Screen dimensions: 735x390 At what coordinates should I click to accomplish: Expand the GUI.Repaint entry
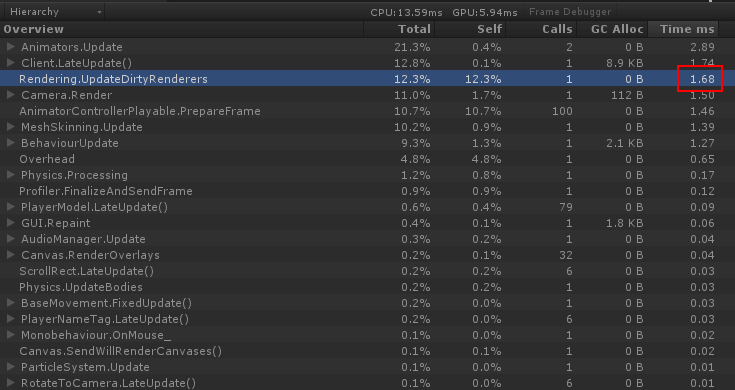(11, 223)
